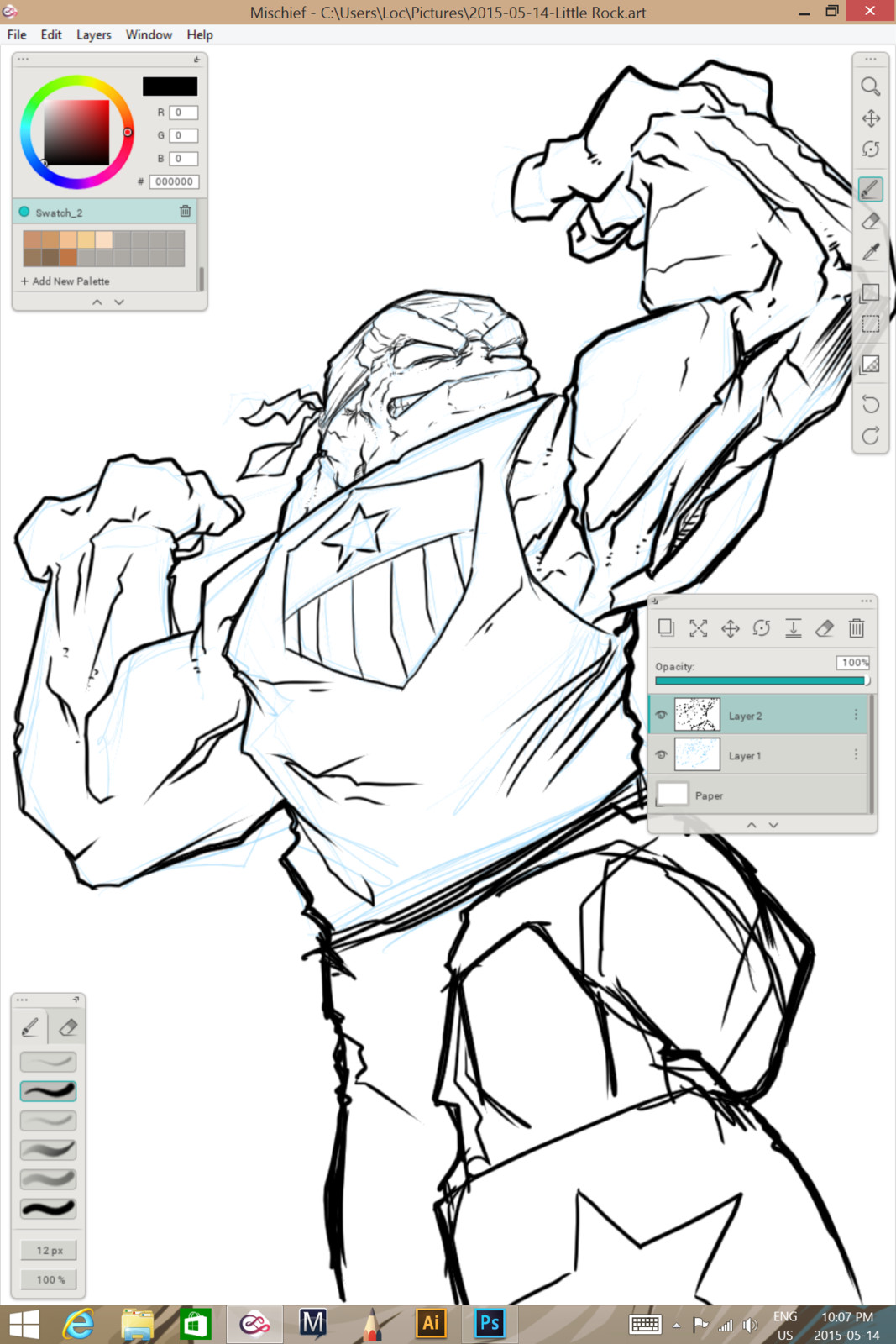Screen dimensions: 896x1344
Task: Toggle the Swatch_2 teal circle selector
Action: click(24, 212)
